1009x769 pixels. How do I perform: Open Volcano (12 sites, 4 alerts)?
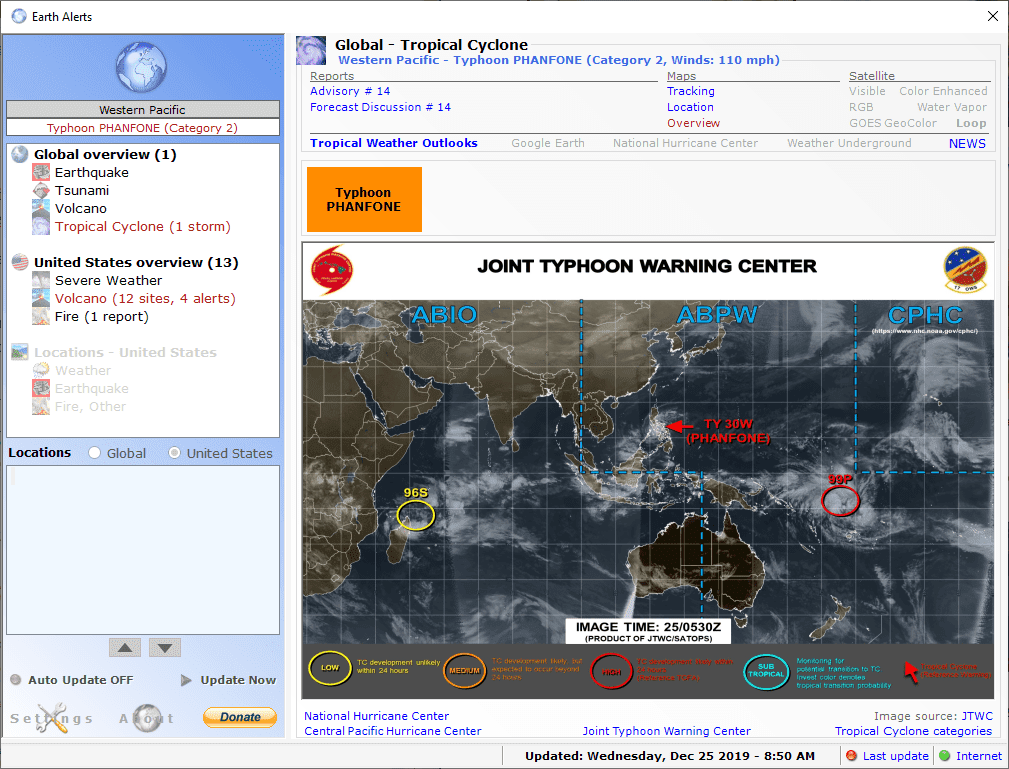145,299
